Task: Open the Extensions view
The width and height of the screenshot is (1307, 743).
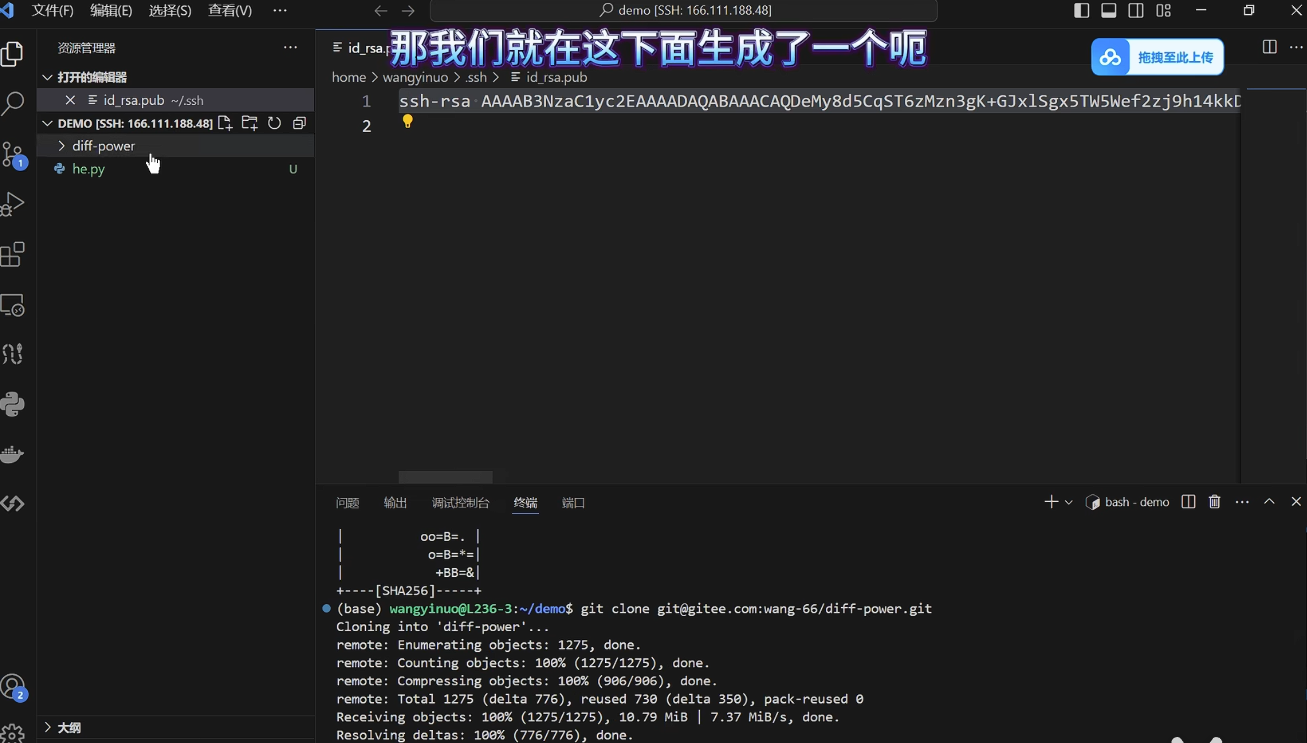Action: (12, 254)
